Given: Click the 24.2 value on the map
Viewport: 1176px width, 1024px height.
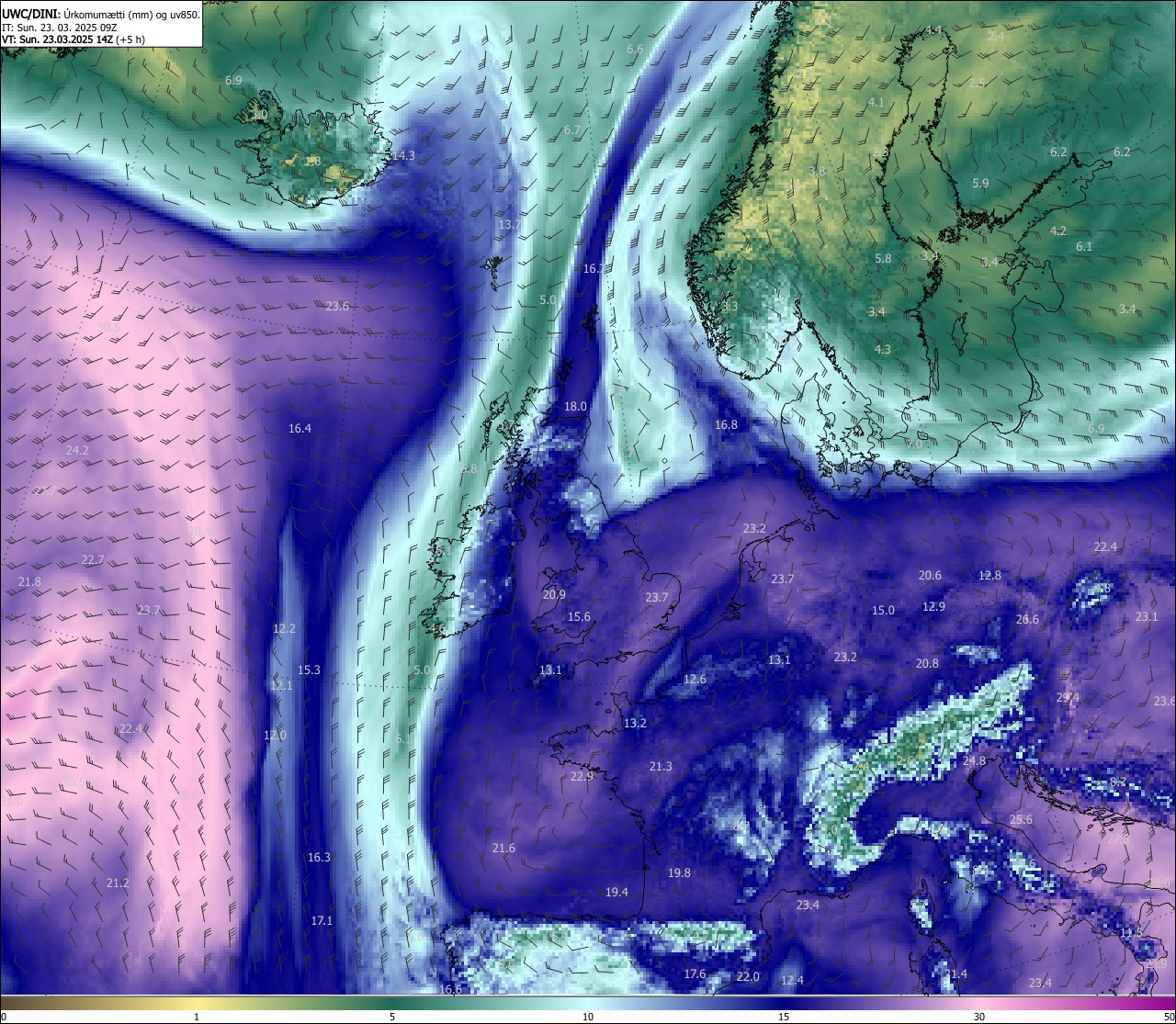Looking at the screenshot, I should [x=77, y=451].
